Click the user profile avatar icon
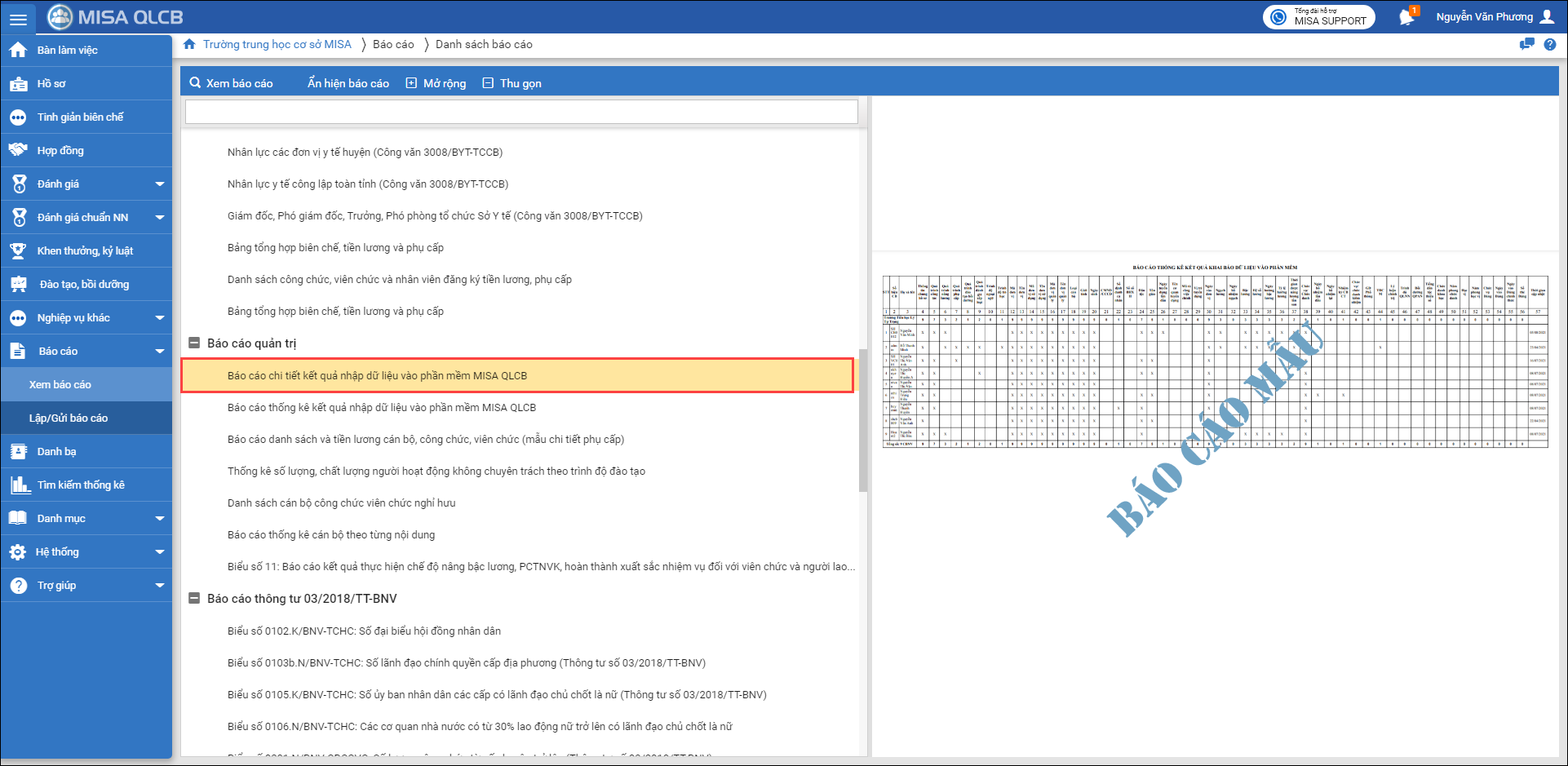The width and height of the screenshot is (1568, 766). pos(1547,17)
